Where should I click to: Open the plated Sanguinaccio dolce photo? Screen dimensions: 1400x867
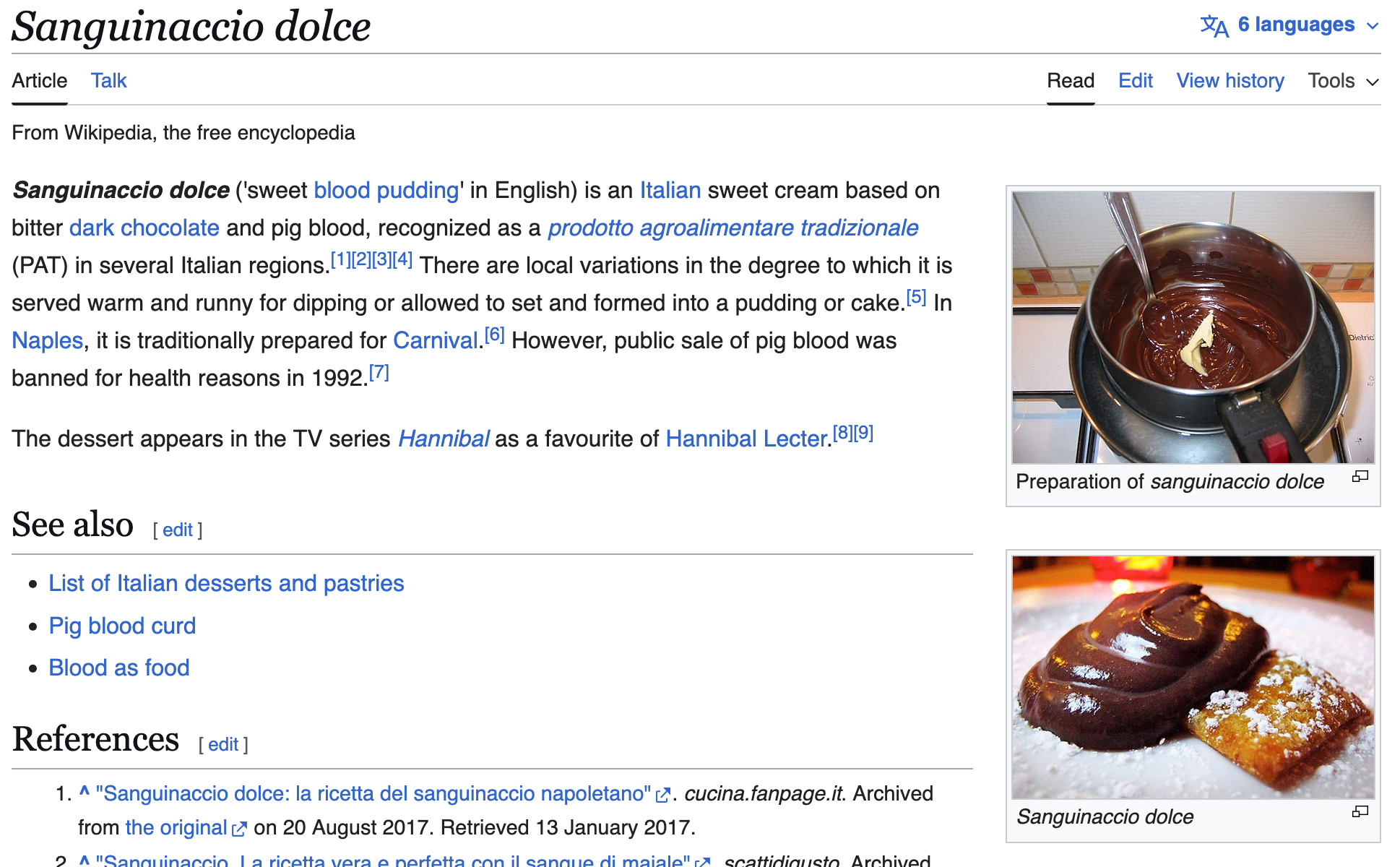click(x=1193, y=677)
